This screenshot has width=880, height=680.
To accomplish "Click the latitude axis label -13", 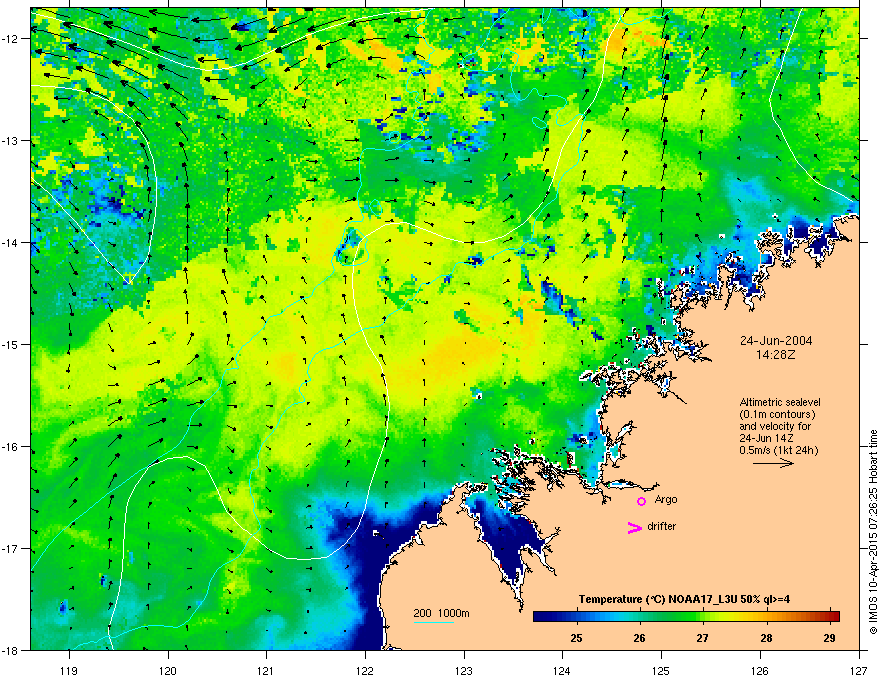I will tap(11, 140).
